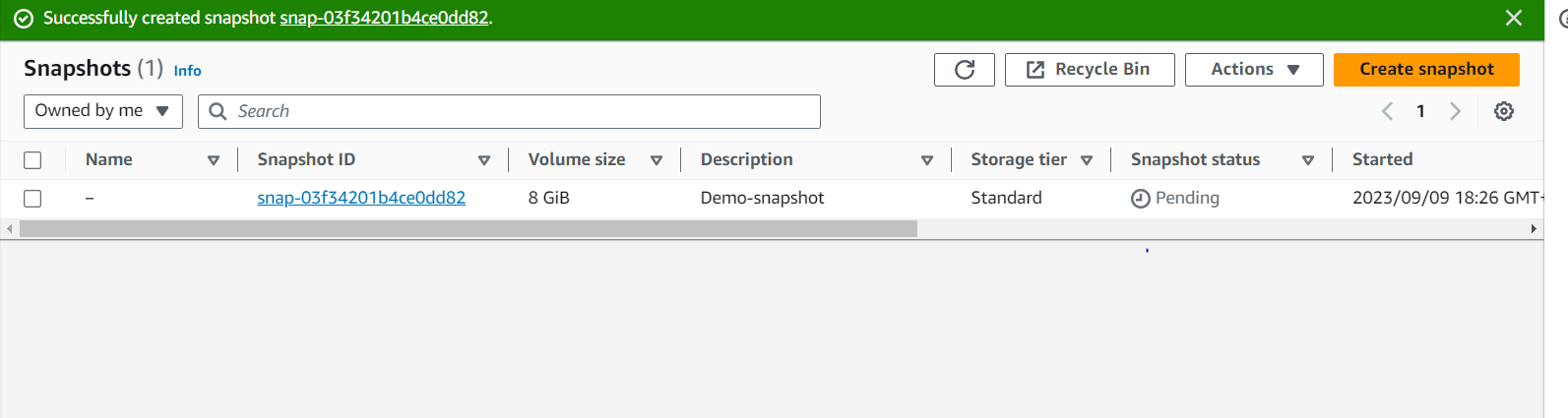Click the scrollbar right arrow
1568x418 pixels.
[1534, 228]
